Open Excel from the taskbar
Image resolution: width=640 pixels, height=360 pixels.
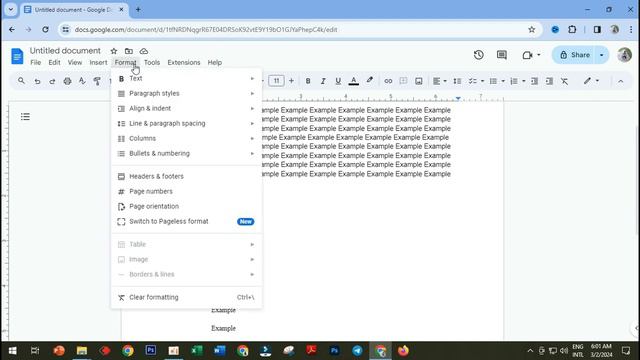tap(197, 351)
